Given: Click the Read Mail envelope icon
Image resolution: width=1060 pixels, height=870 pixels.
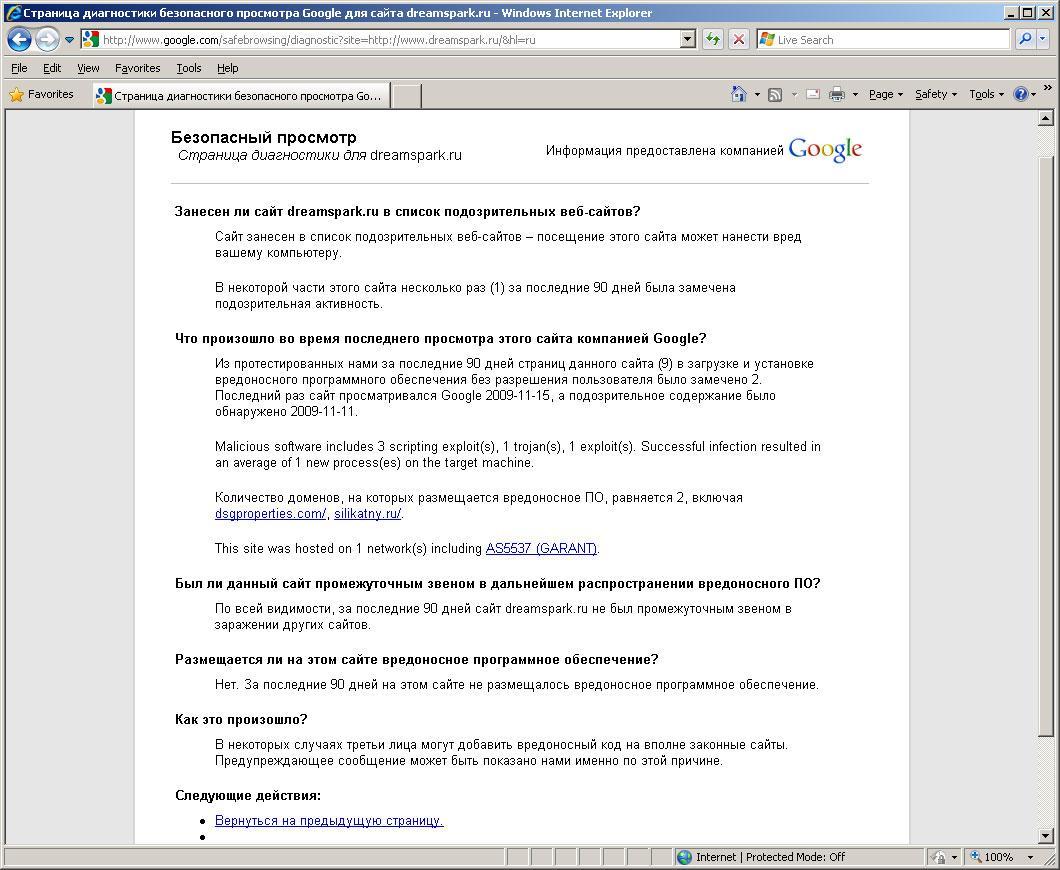Looking at the screenshot, I should click(x=812, y=94).
